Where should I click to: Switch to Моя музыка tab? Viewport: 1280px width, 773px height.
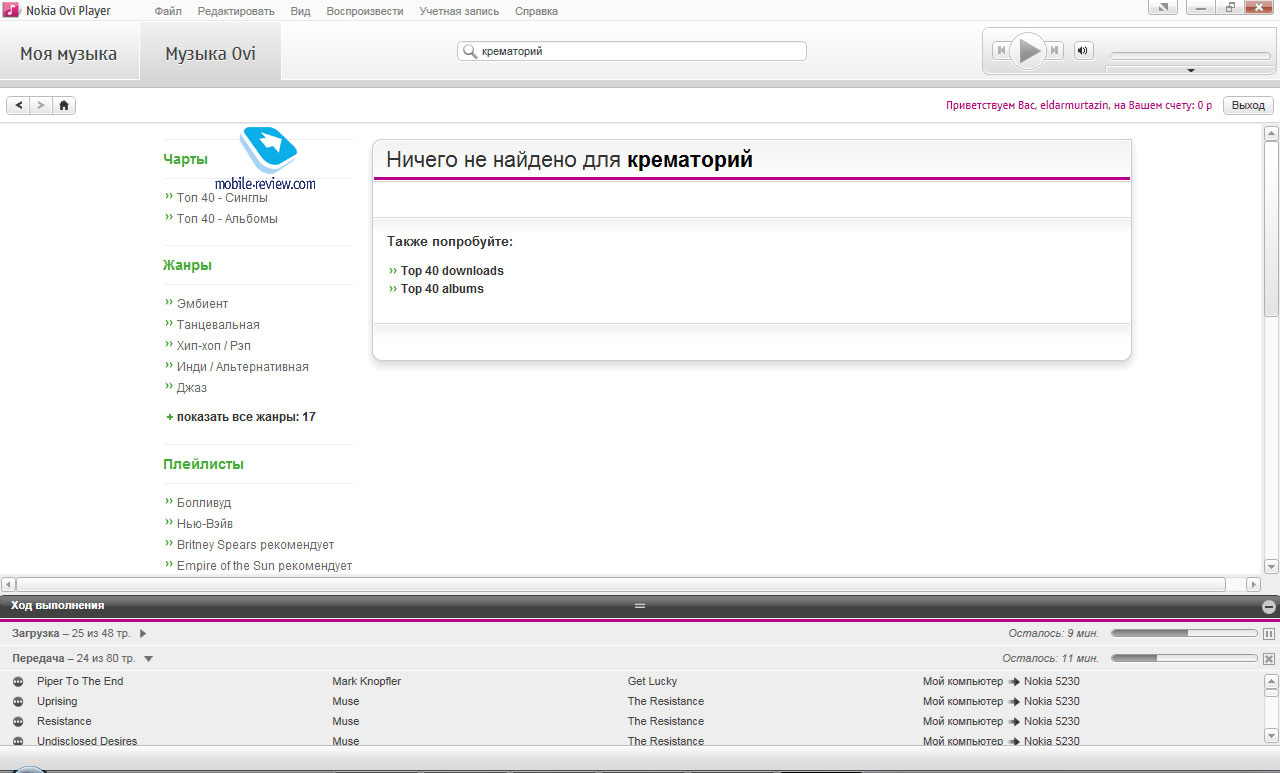click(x=69, y=53)
